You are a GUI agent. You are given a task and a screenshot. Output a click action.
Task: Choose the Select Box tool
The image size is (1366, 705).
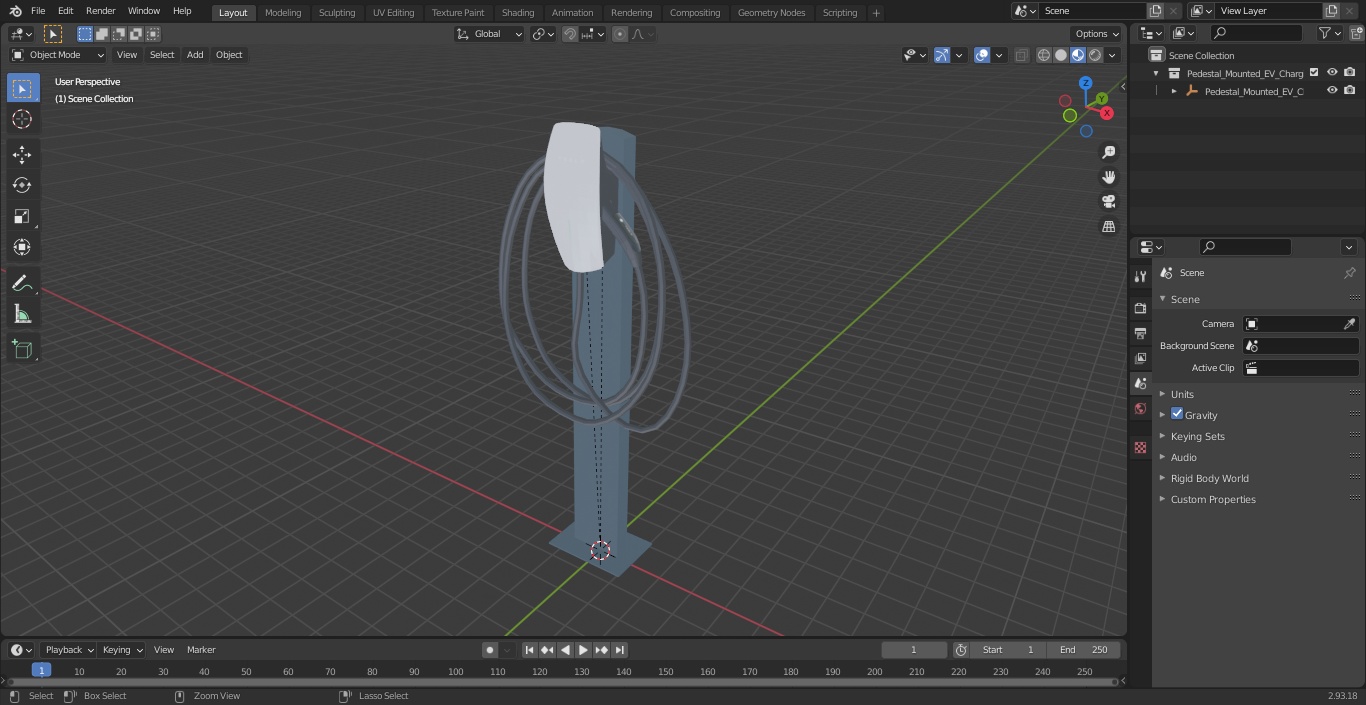pos(22,88)
